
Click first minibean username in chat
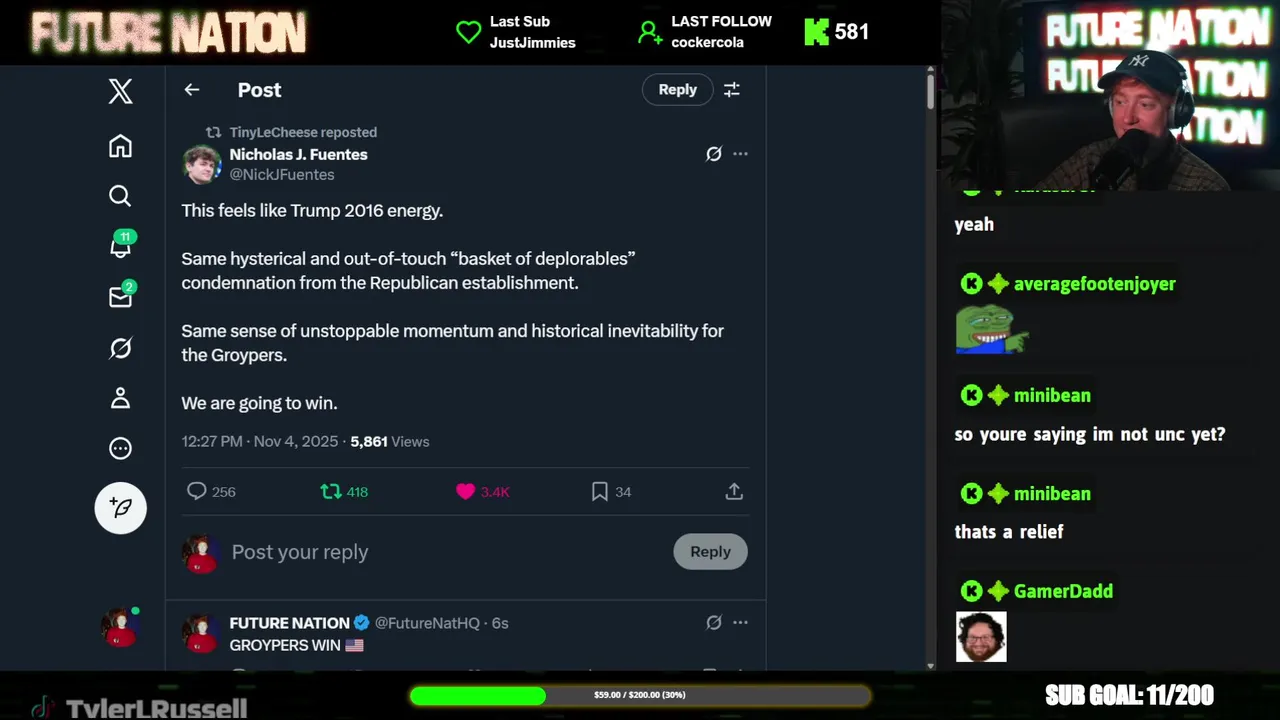click(x=1052, y=395)
